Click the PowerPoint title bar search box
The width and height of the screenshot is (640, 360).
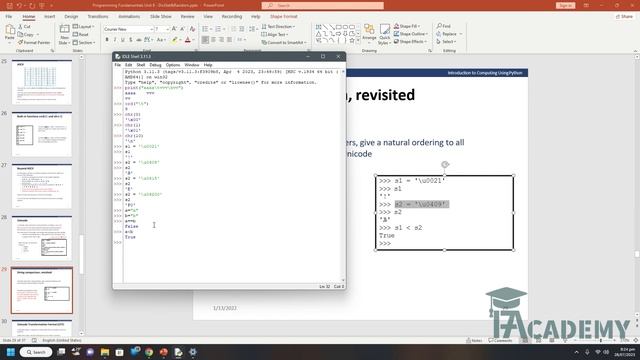322,5
